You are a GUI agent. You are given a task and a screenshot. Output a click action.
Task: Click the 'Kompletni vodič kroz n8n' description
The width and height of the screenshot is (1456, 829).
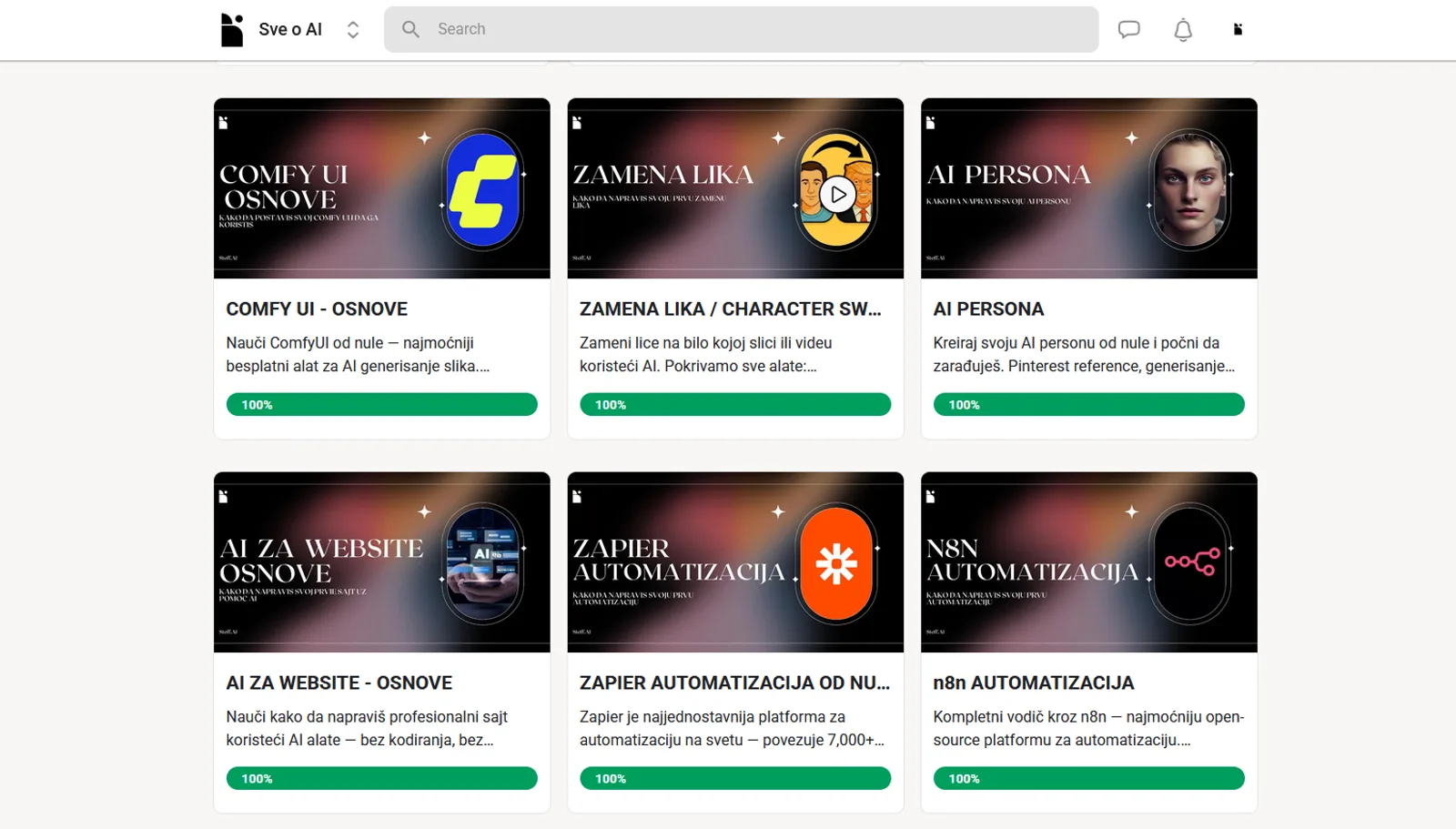1088,729
